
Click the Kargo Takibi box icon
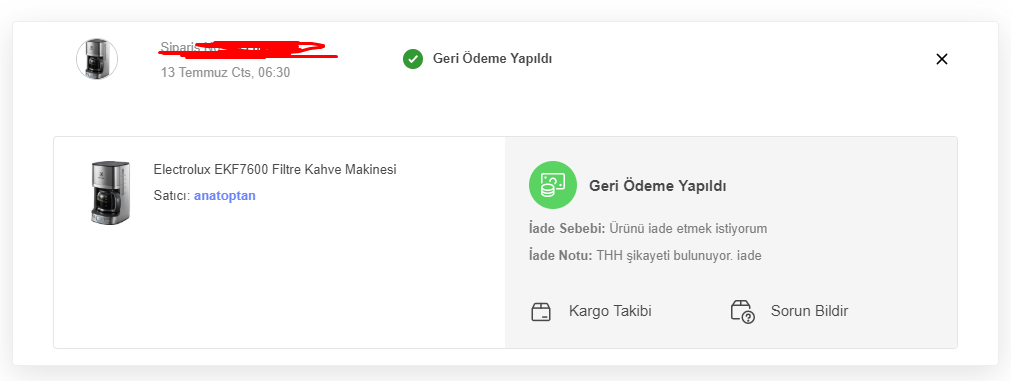(x=540, y=312)
